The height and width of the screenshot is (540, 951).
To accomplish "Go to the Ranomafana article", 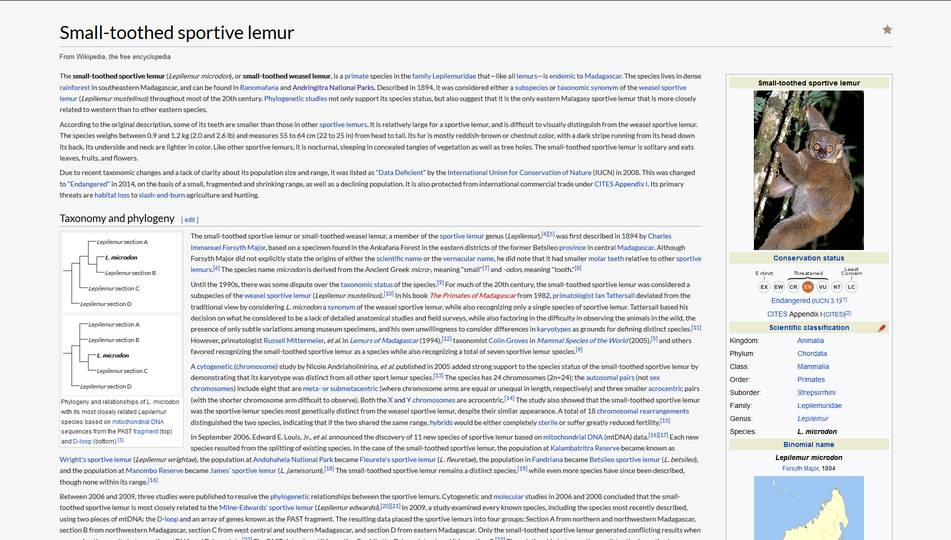I will click(259, 87).
